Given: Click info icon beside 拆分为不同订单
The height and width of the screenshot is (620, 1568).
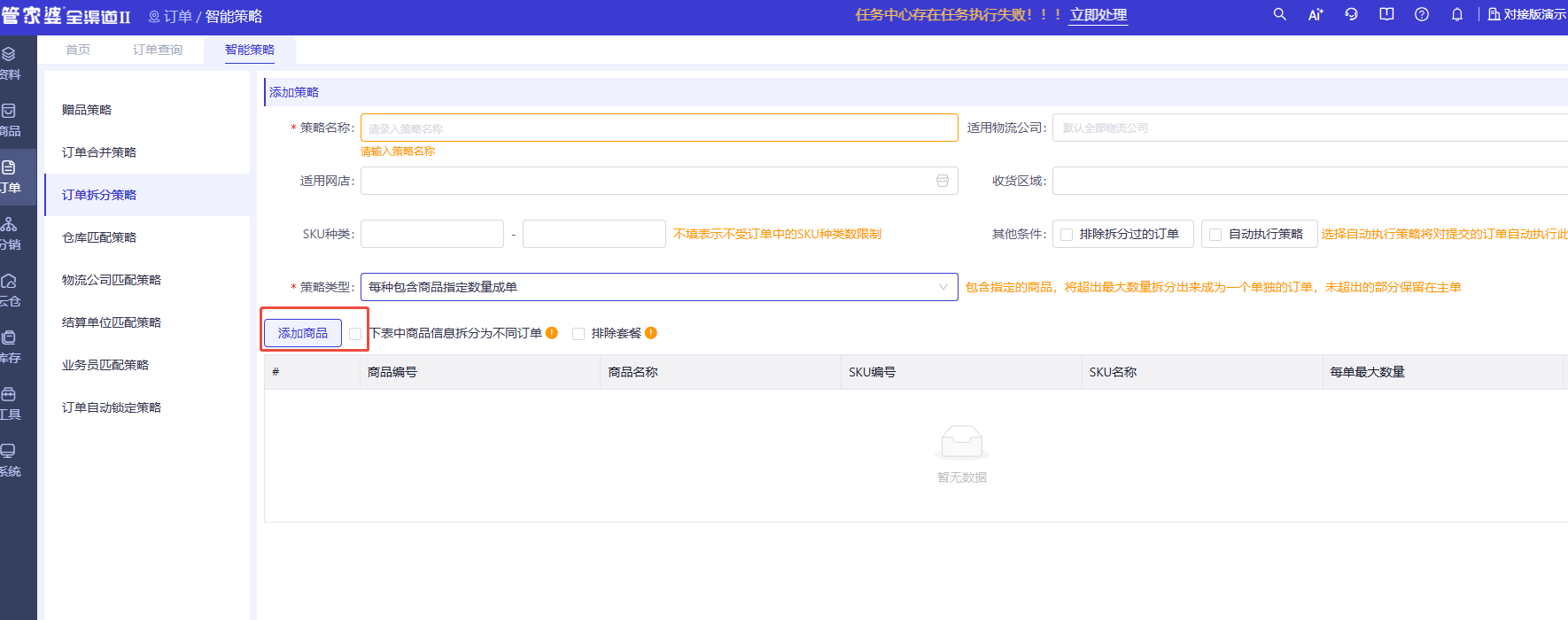Looking at the screenshot, I should [x=552, y=333].
